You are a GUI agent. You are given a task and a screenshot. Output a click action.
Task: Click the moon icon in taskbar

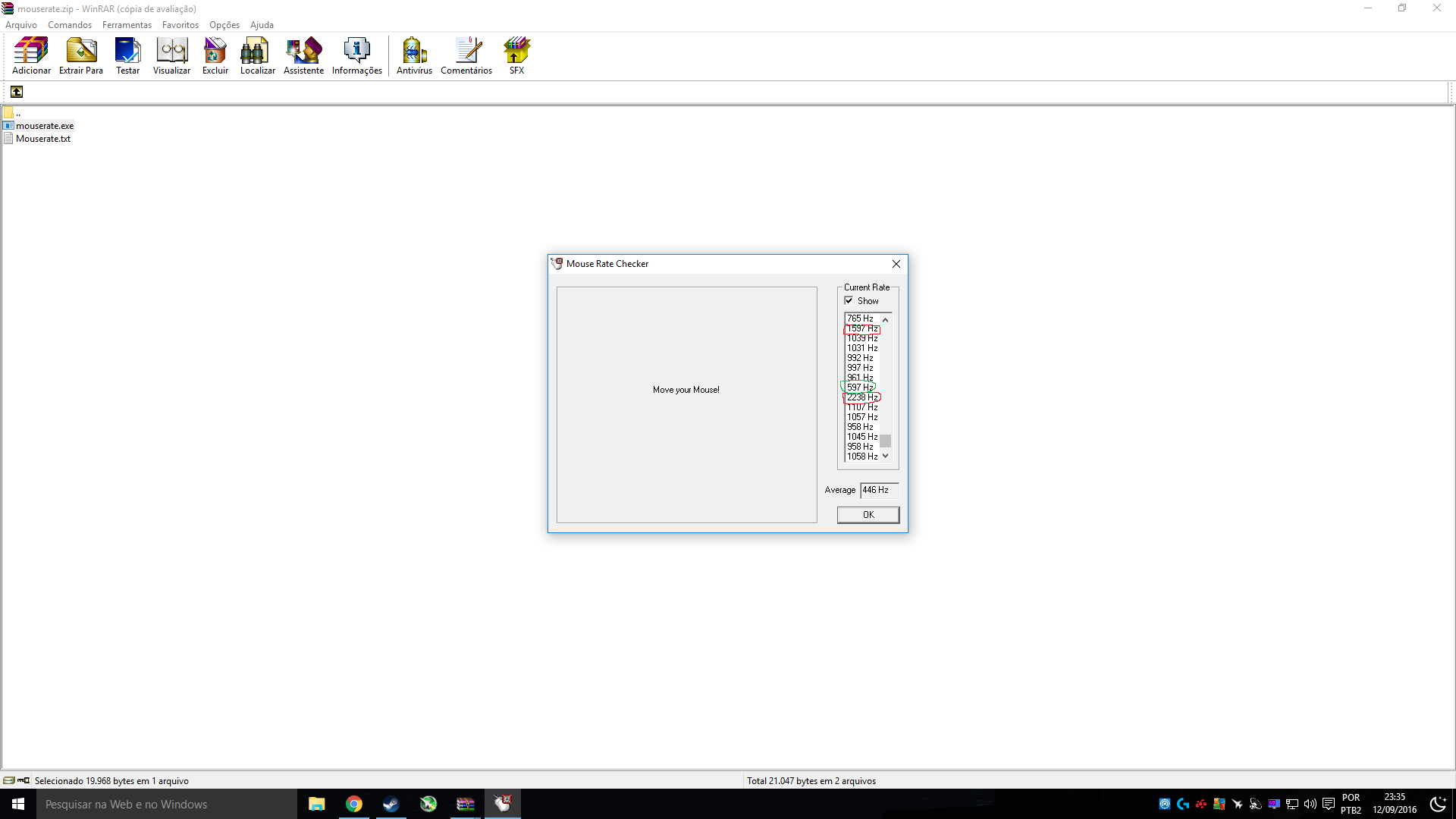(1438, 804)
